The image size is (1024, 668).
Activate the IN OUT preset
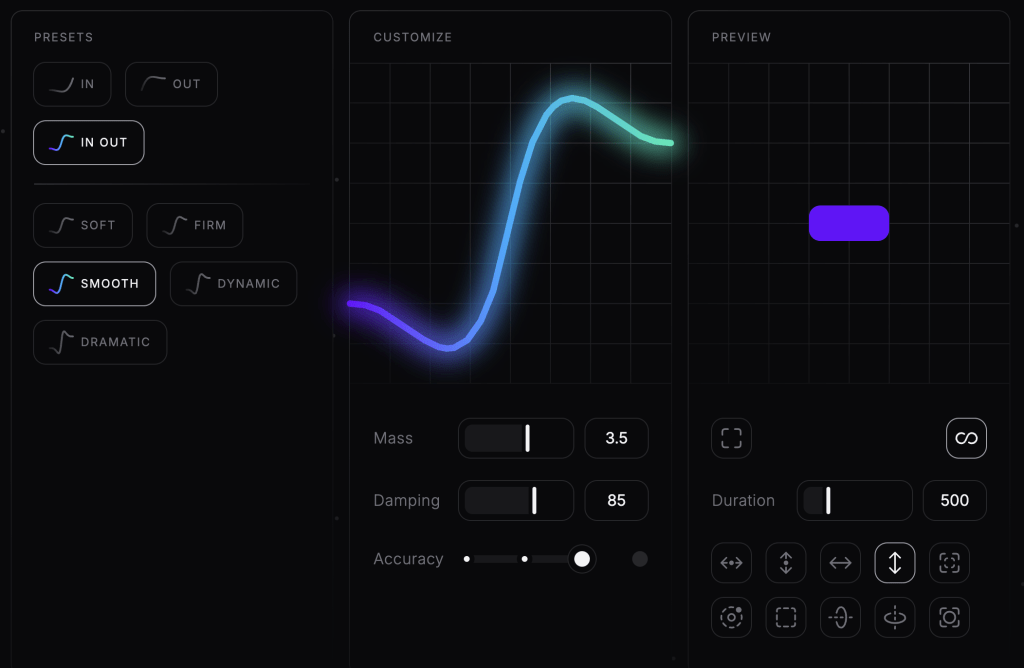(88, 142)
